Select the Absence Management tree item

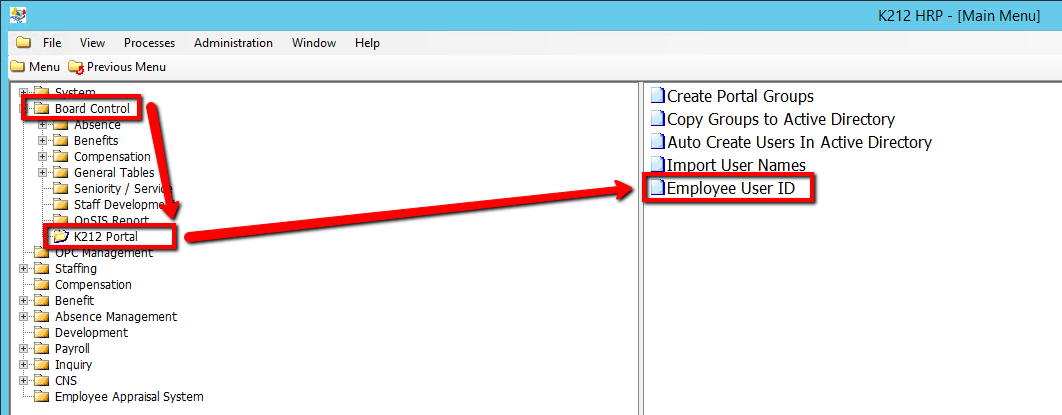point(115,317)
